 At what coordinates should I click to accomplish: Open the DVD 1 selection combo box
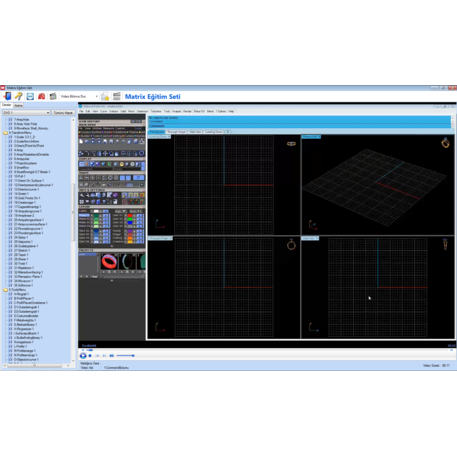26,113
